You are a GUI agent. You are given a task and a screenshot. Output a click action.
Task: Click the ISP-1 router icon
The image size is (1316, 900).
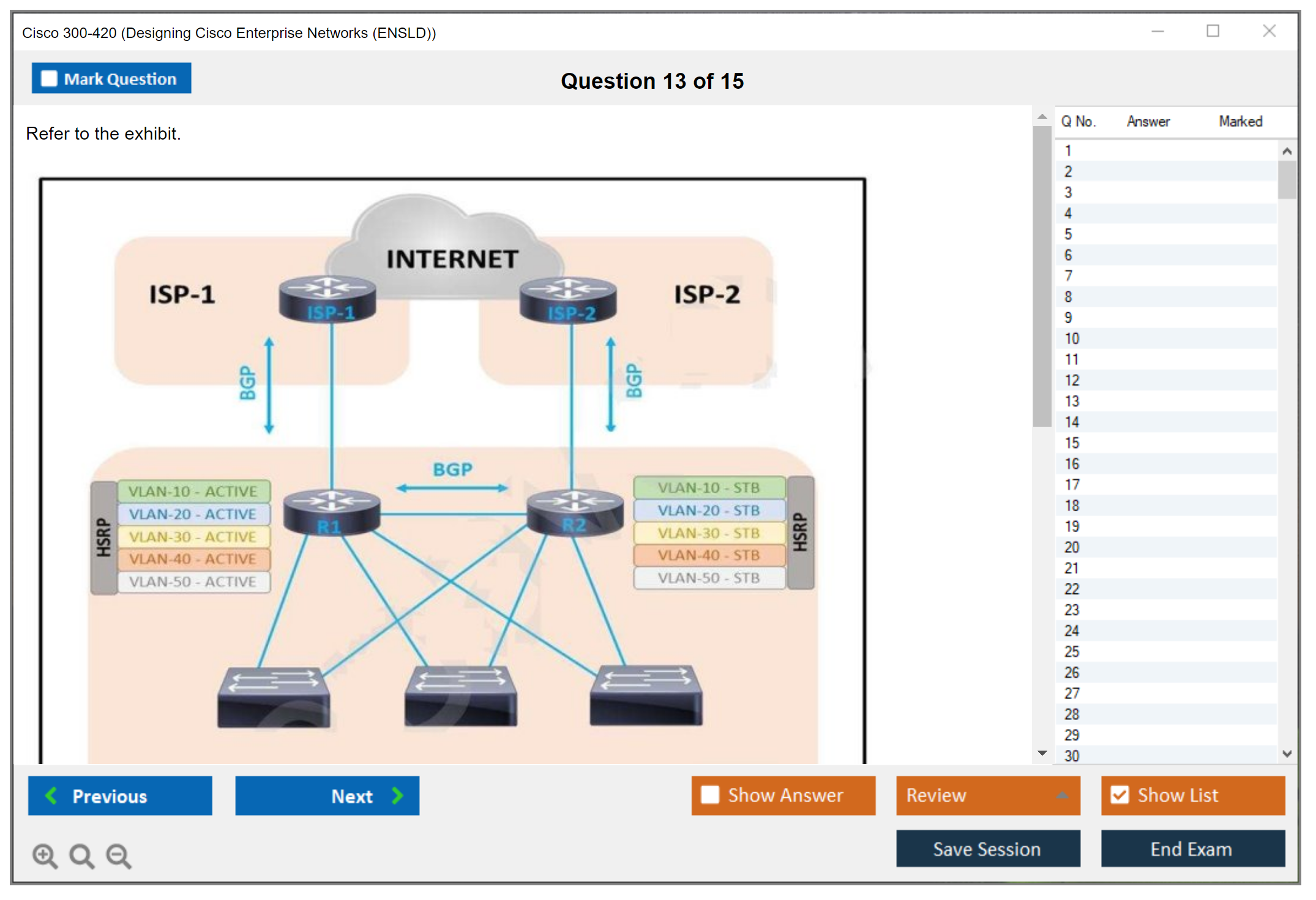click(x=327, y=299)
